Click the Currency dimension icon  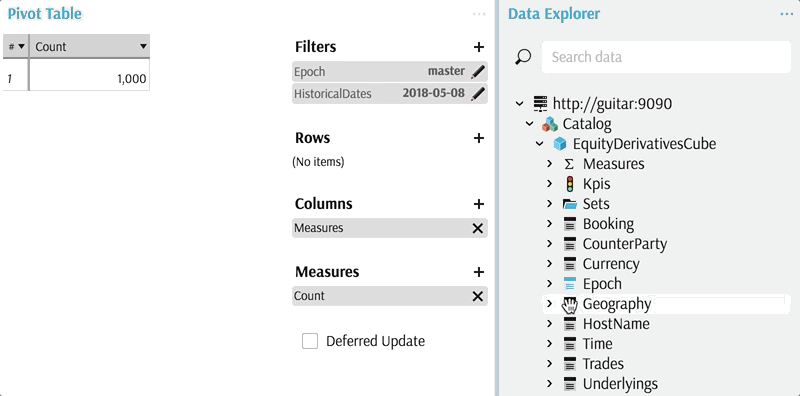coord(570,264)
